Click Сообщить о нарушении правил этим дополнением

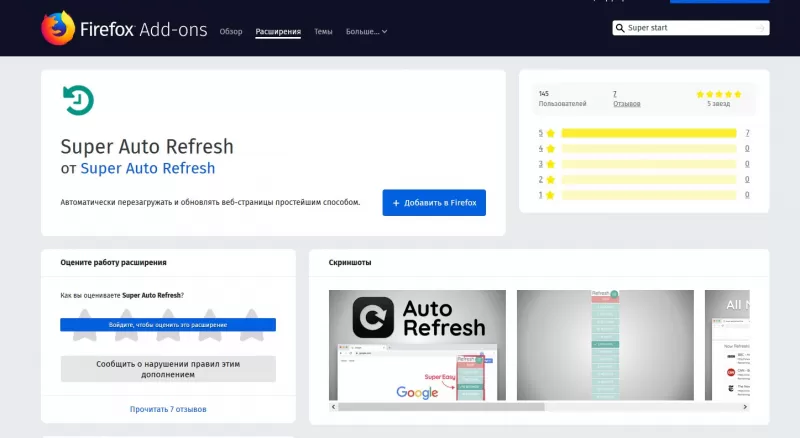168,369
